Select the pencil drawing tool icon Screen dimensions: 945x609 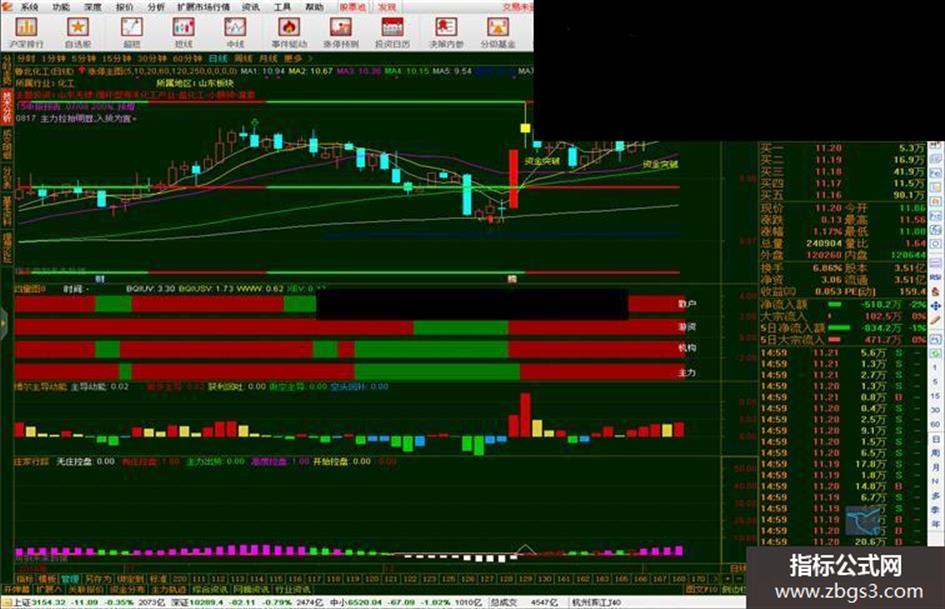tap(935, 321)
